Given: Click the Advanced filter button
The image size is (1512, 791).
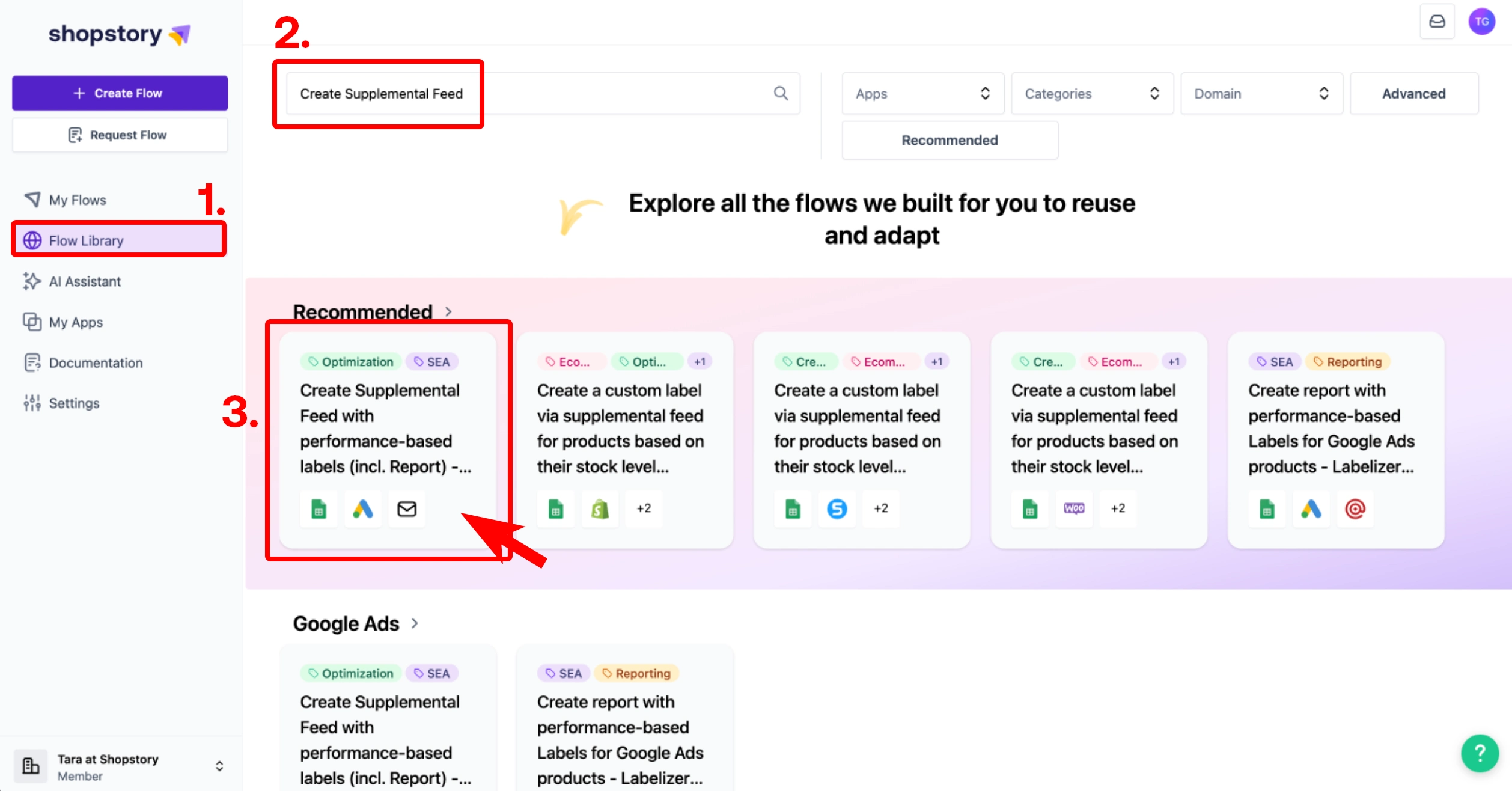Looking at the screenshot, I should (x=1413, y=93).
